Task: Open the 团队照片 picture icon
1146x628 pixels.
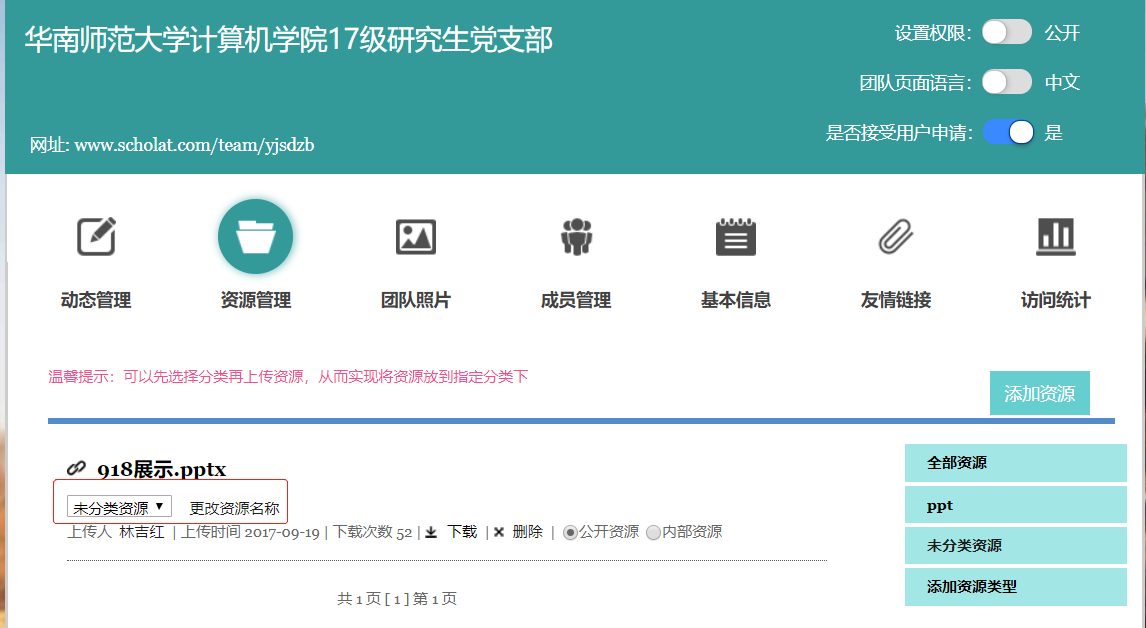Action: [416, 237]
